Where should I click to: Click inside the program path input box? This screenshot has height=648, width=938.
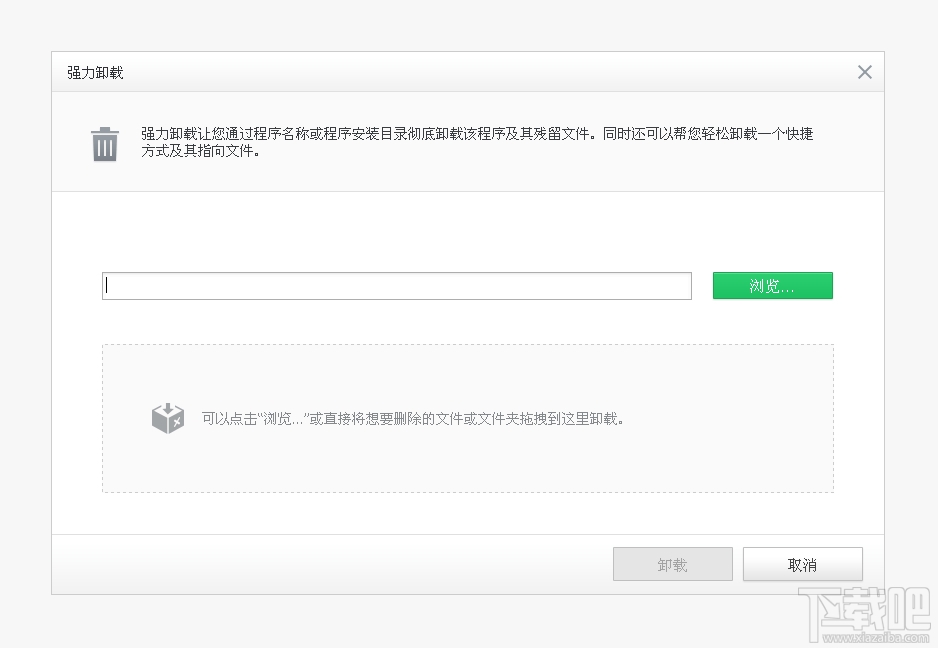click(396, 285)
